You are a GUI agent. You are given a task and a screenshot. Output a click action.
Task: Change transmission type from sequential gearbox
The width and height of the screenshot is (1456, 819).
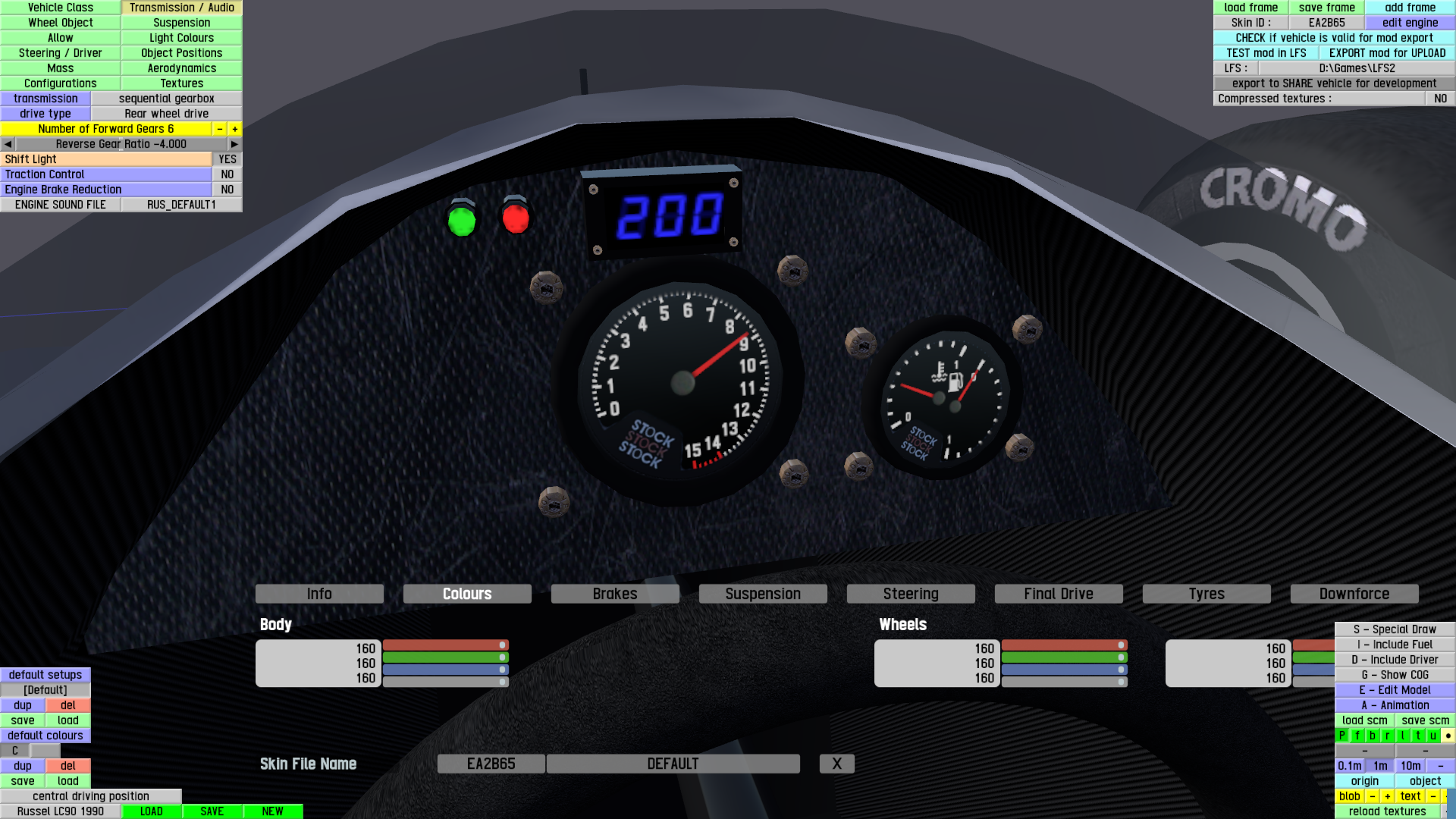167,99
